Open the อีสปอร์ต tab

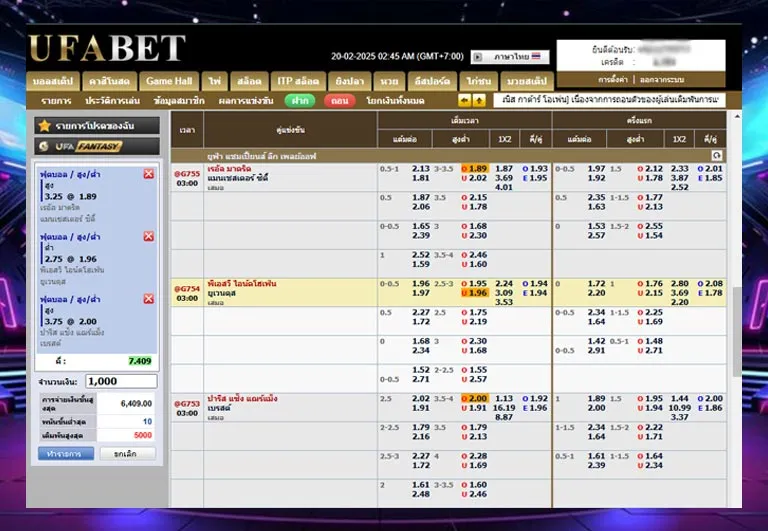click(x=432, y=81)
